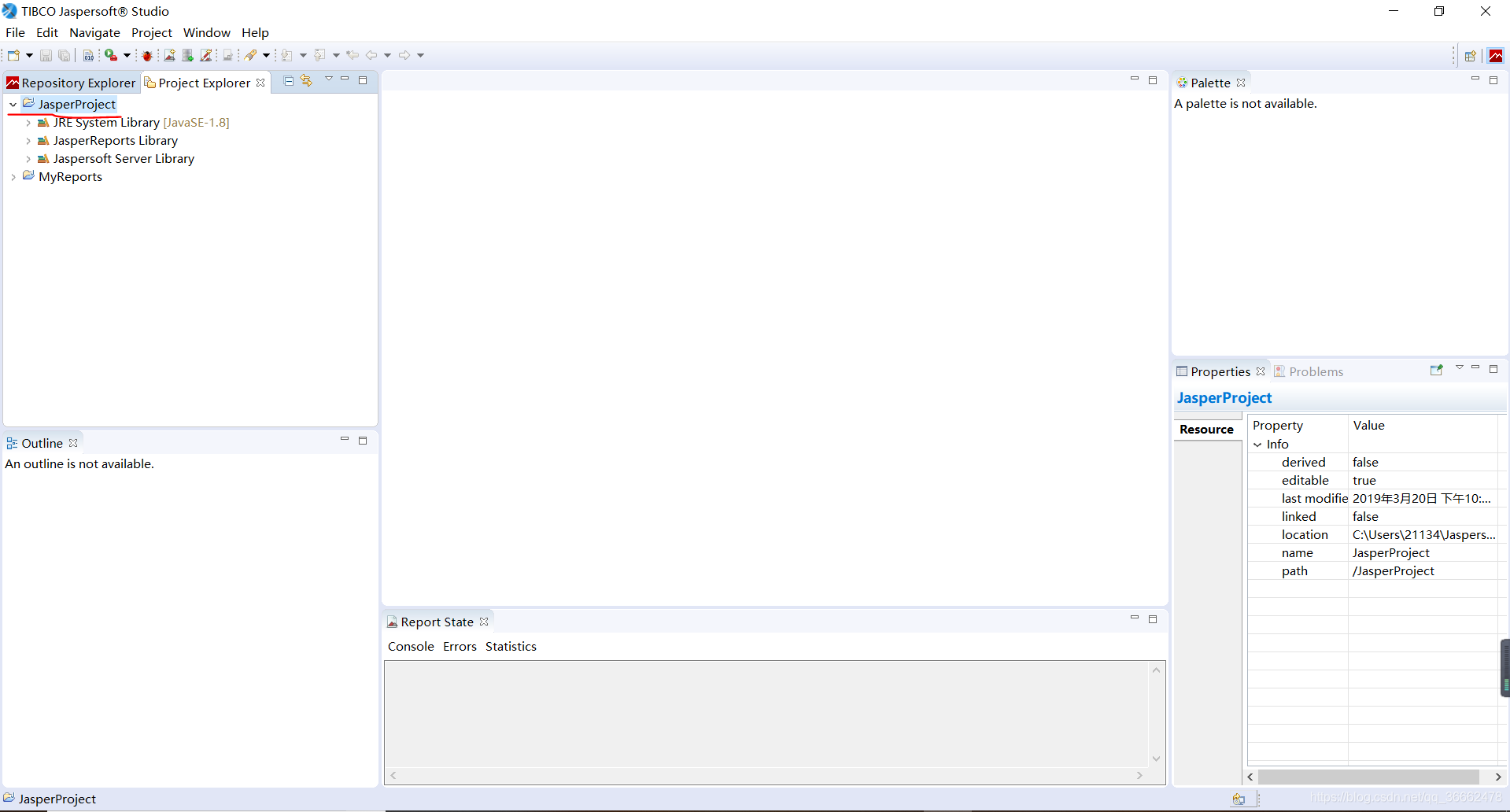
Task: Open the File menu
Action: tap(15, 32)
